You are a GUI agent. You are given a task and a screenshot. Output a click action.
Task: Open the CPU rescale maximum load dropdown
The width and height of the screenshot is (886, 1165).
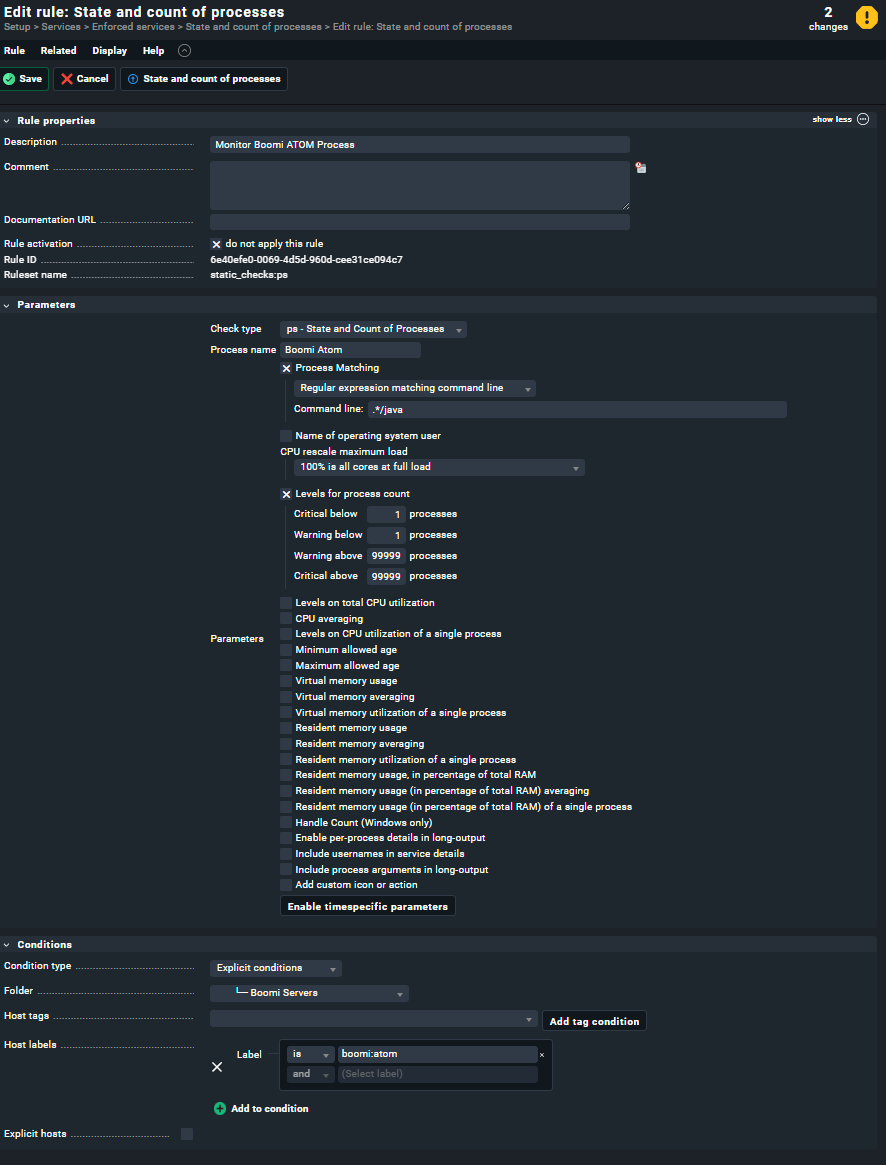tap(439, 467)
